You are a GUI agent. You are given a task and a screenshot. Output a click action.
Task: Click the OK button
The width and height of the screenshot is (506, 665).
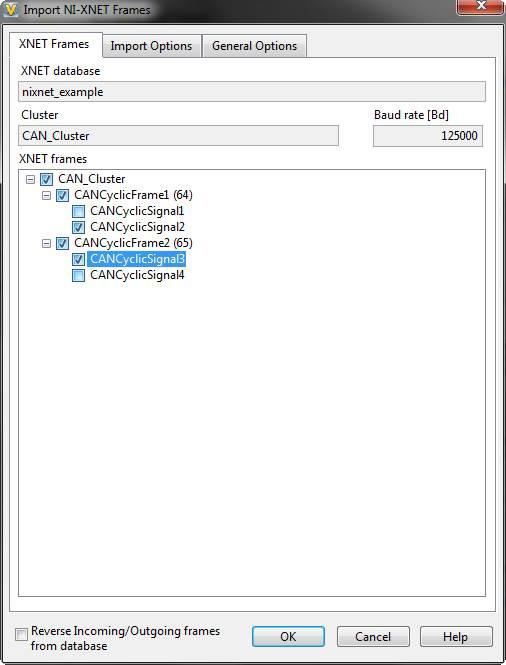tap(288, 637)
